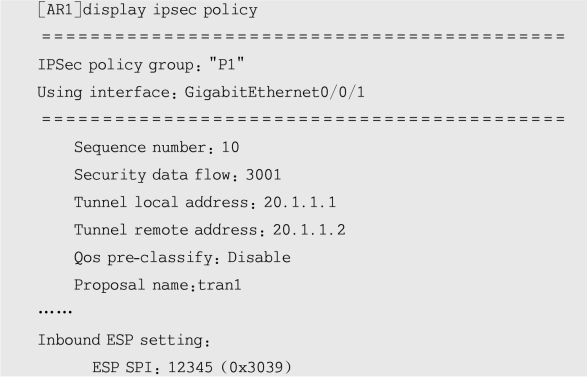Click the hexadecimal value (0x3039)

click(256, 367)
